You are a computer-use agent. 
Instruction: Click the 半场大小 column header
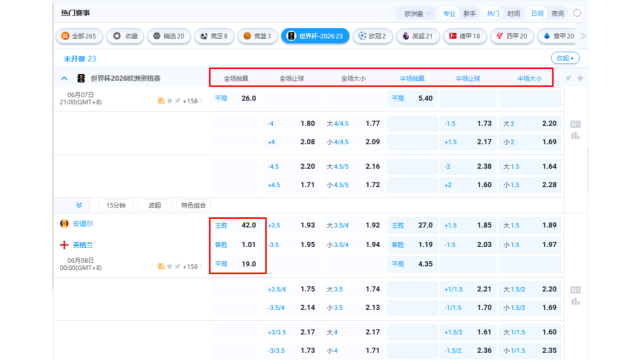pyautogui.click(x=529, y=78)
